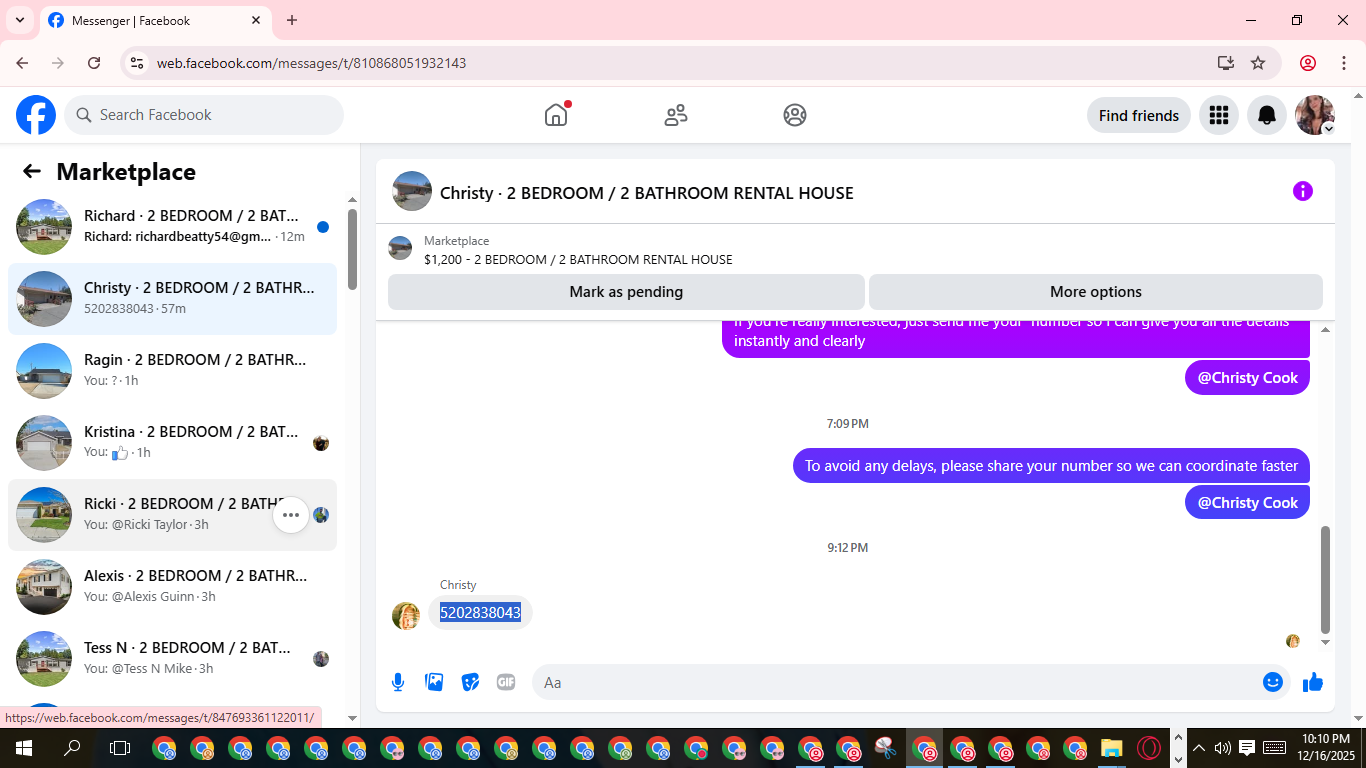
Task: Click Ragin's listing thumbnail
Action: [x=44, y=371]
